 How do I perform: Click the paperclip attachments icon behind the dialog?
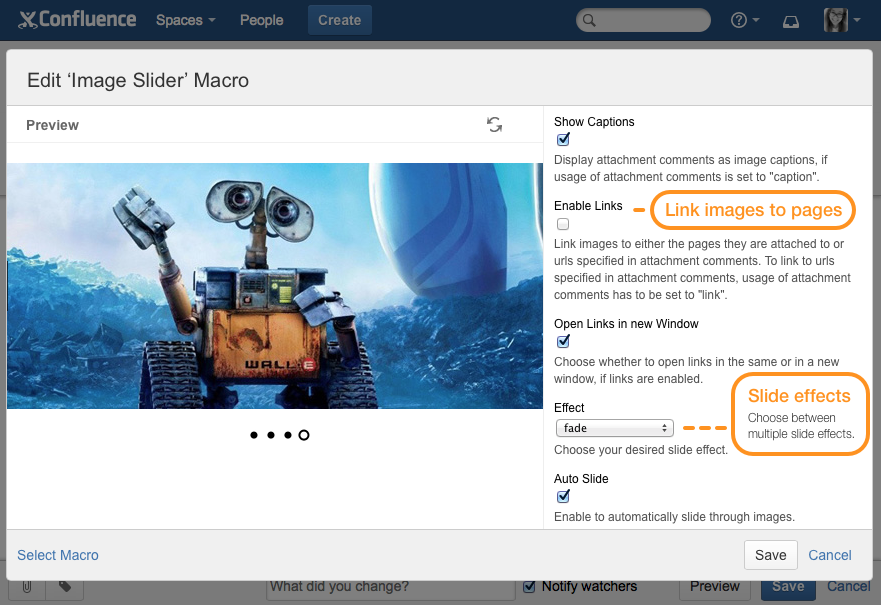[x=26, y=587]
